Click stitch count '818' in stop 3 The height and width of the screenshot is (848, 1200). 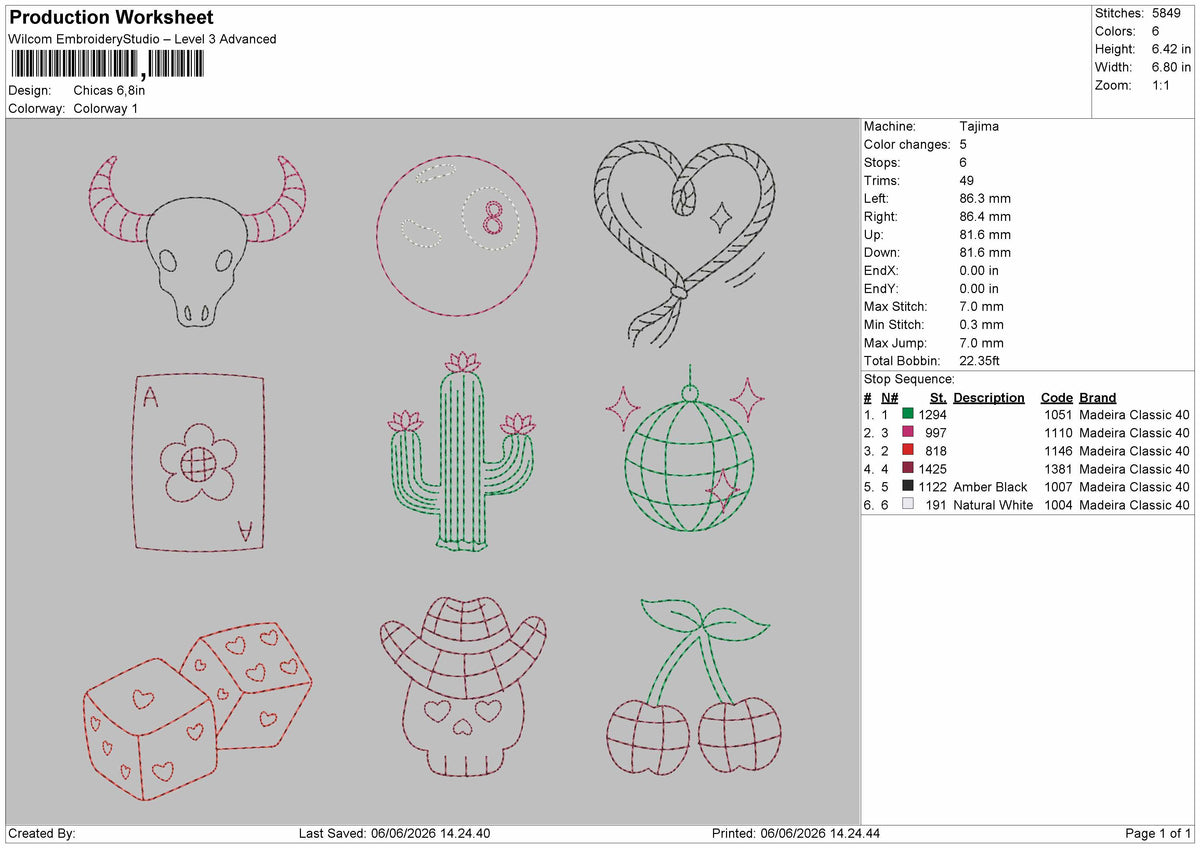tap(936, 451)
